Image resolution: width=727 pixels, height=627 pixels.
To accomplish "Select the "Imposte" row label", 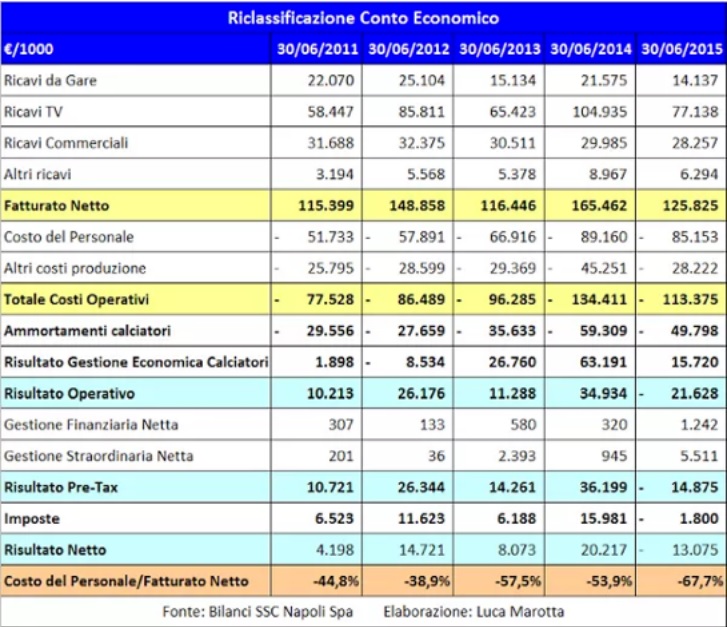I will pyautogui.click(x=32, y=518).
